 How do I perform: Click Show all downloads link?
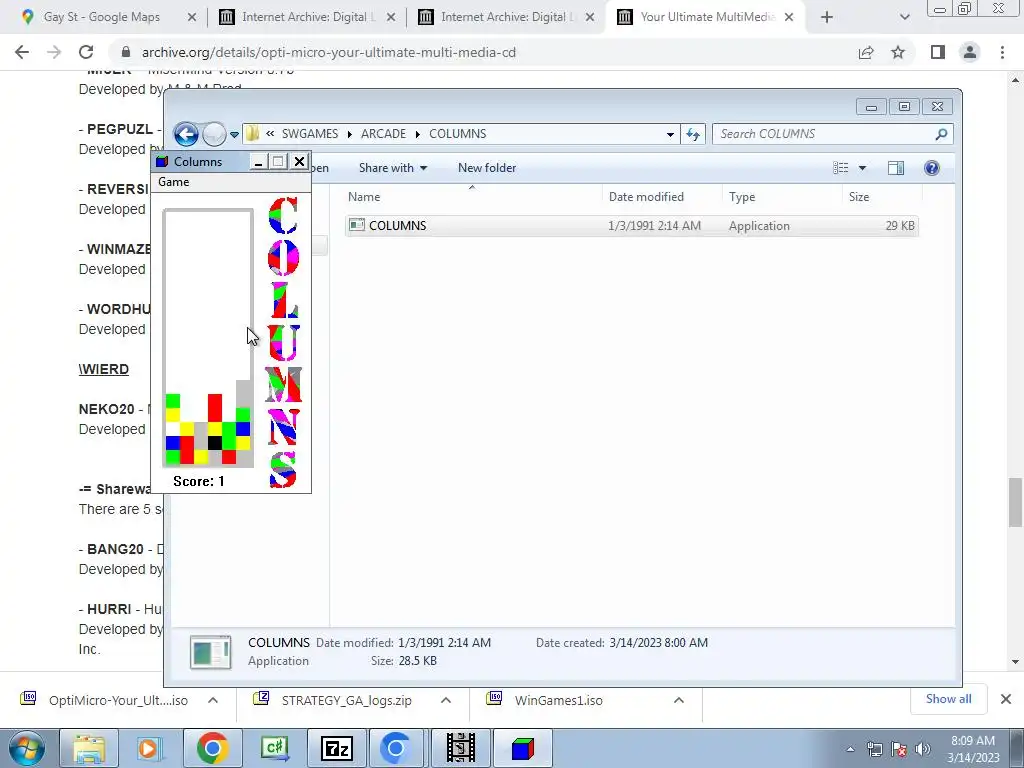click(x=948, y=699)
